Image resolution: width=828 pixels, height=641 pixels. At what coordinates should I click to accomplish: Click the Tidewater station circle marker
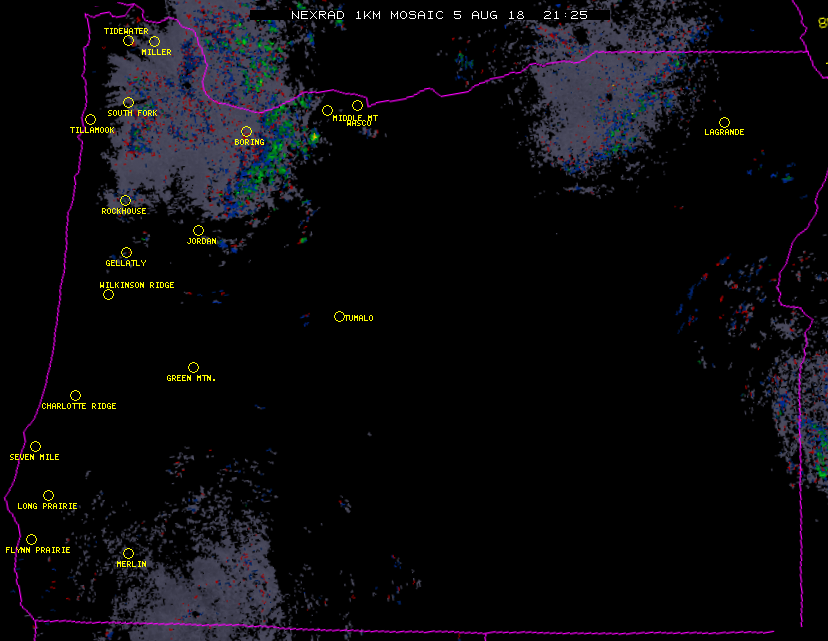pyautogui.click(x=128, y=40)
